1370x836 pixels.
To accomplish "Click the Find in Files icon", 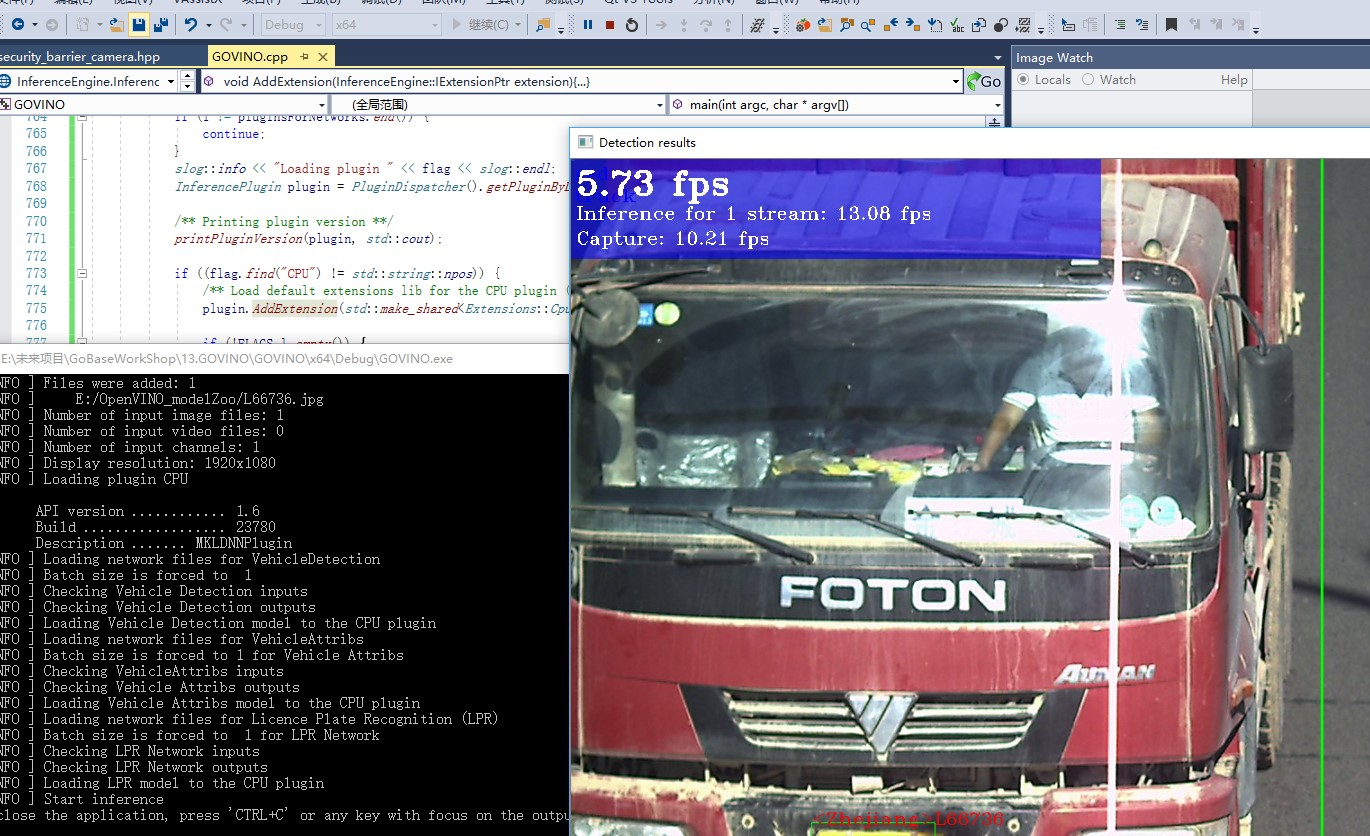I will tap(543, 24).
